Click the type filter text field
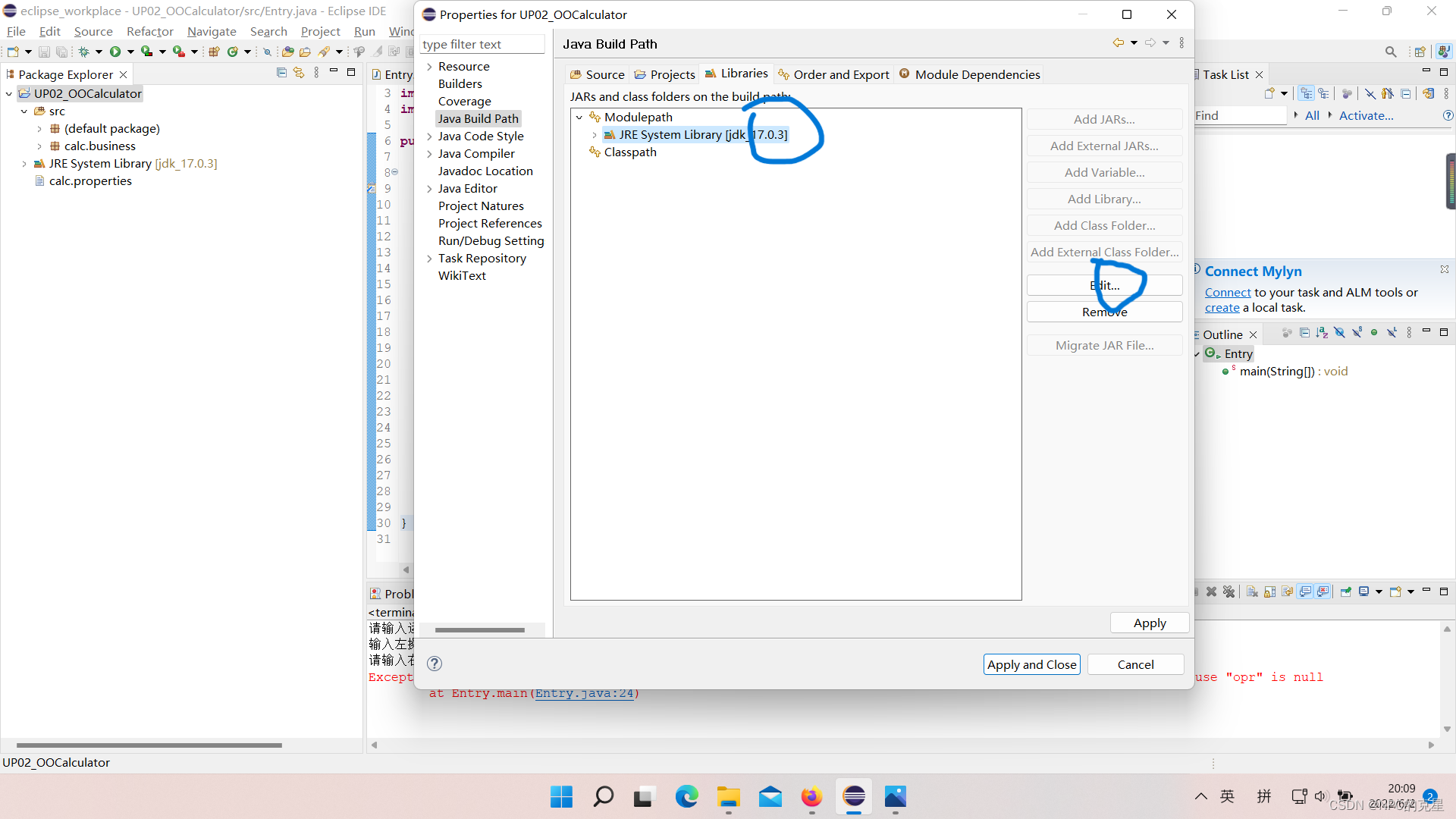1456x819 pixels. (x=482, y=44)
